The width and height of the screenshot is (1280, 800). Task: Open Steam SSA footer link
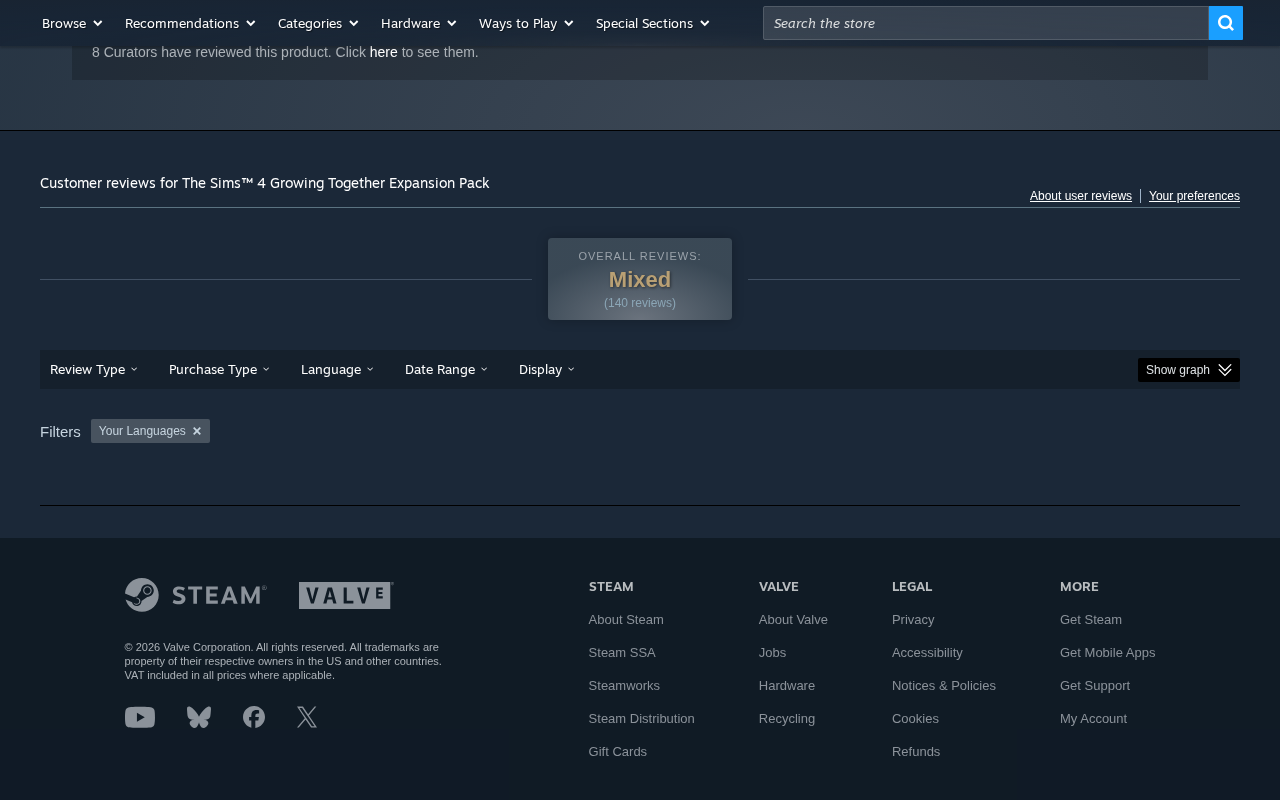coord(622,653)
